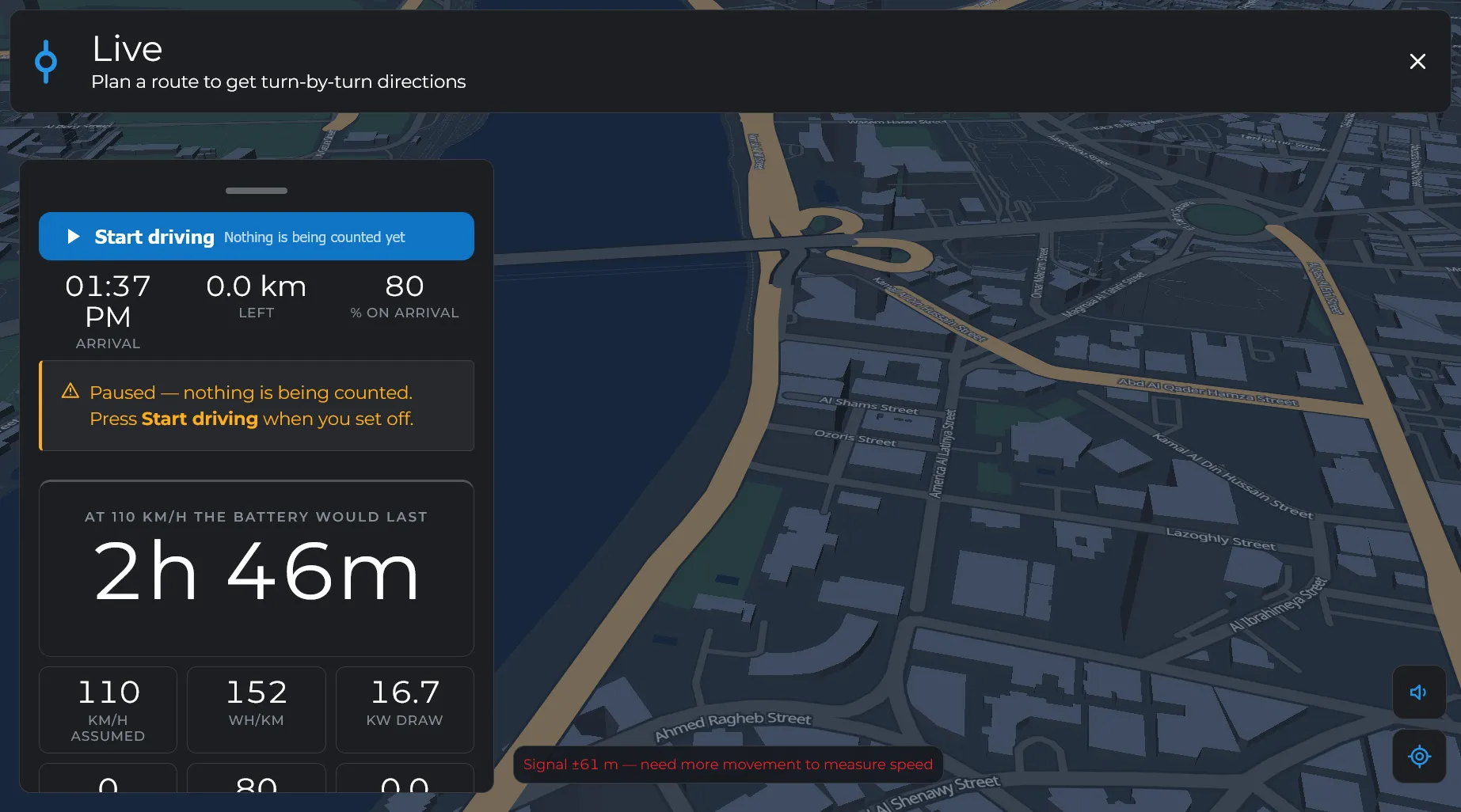This screenshot has height=812, width=1461.
Task: Click Ahmed Ragheb Street label on map
Action: coord(732,724)
